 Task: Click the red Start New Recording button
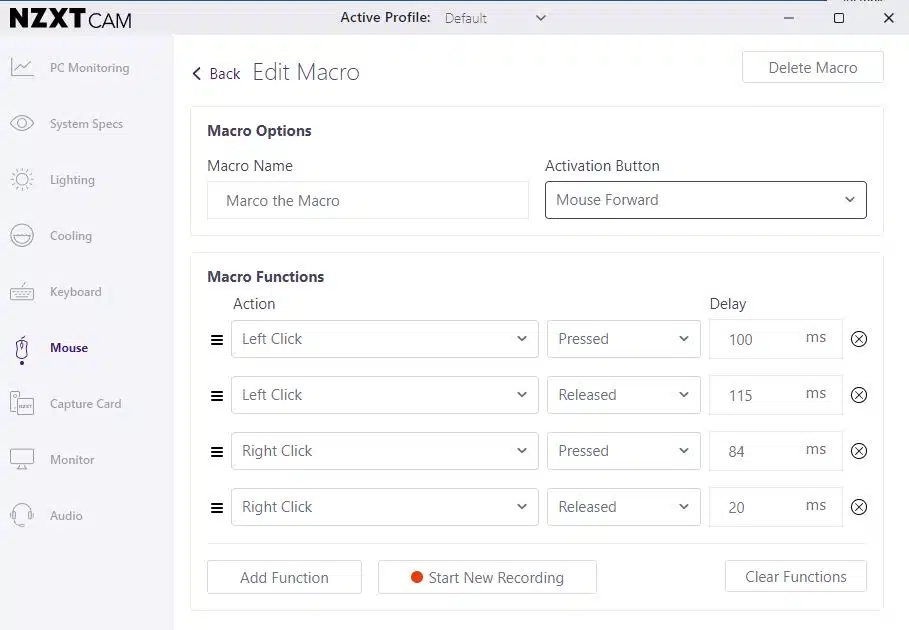[487, 577]
